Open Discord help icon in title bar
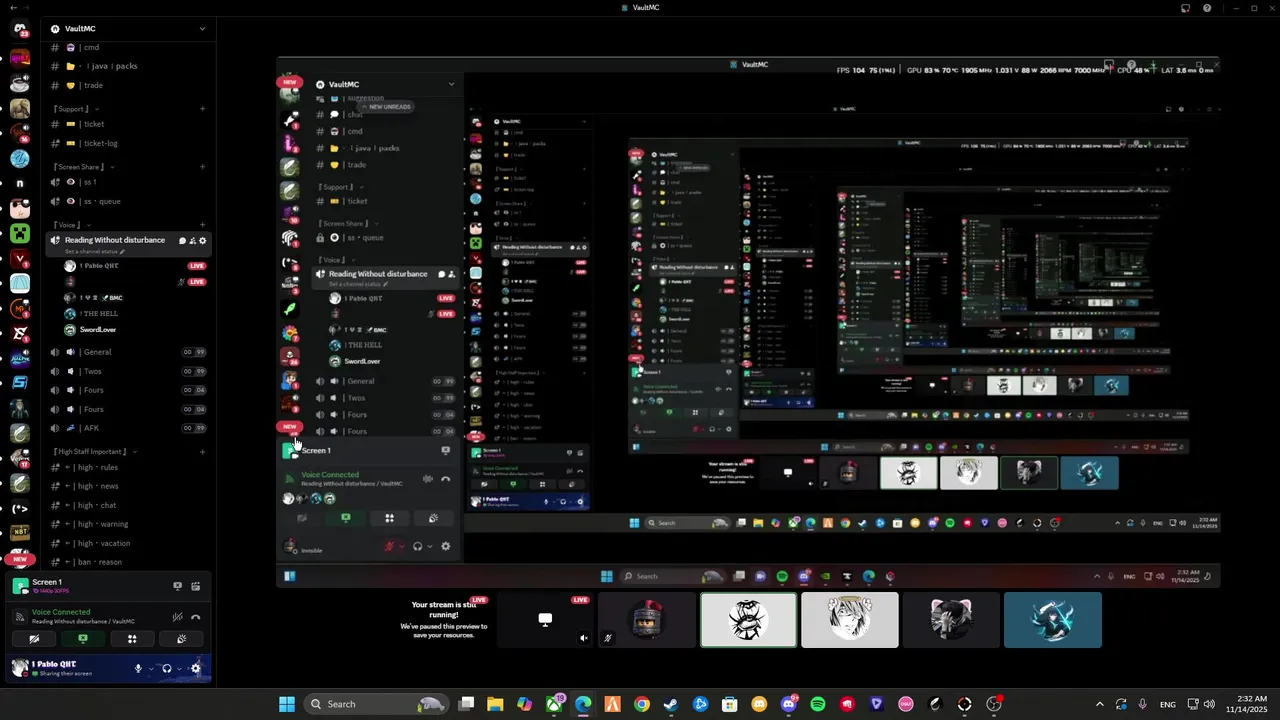The image size is (1280, 720). point(1207,8)
